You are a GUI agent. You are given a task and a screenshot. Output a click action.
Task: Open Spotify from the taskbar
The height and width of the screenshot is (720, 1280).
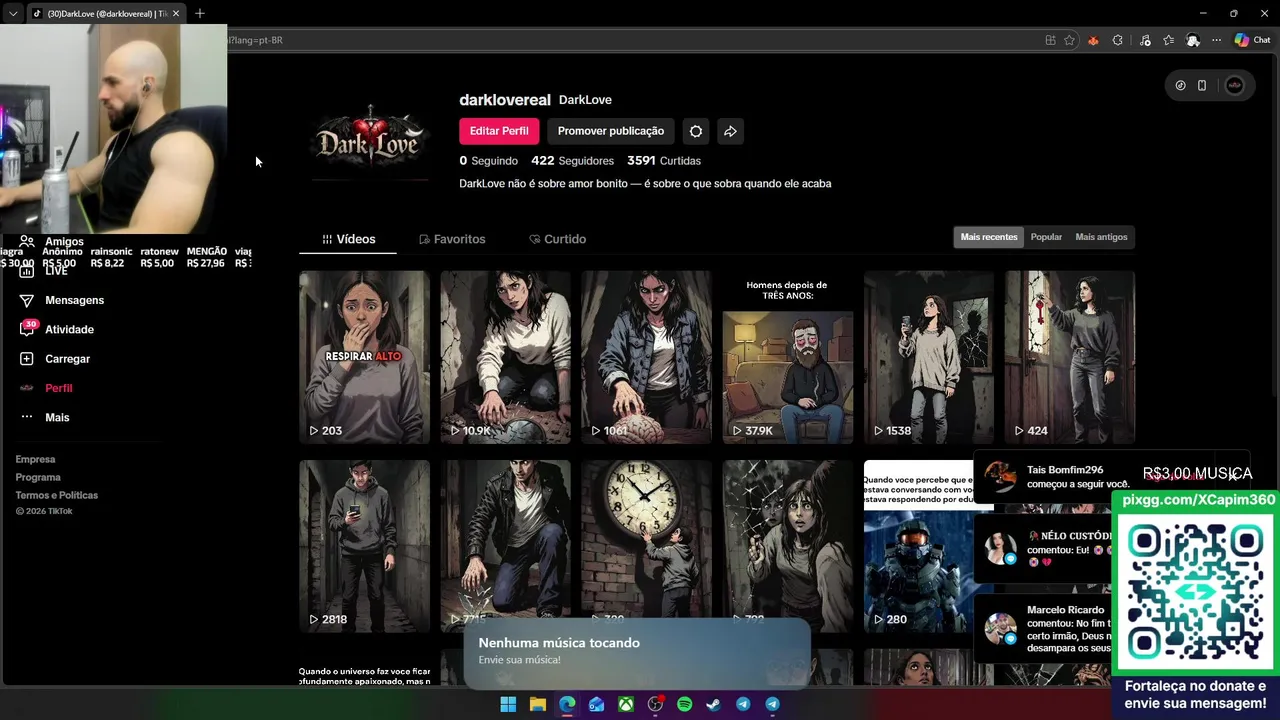(684, 704)
